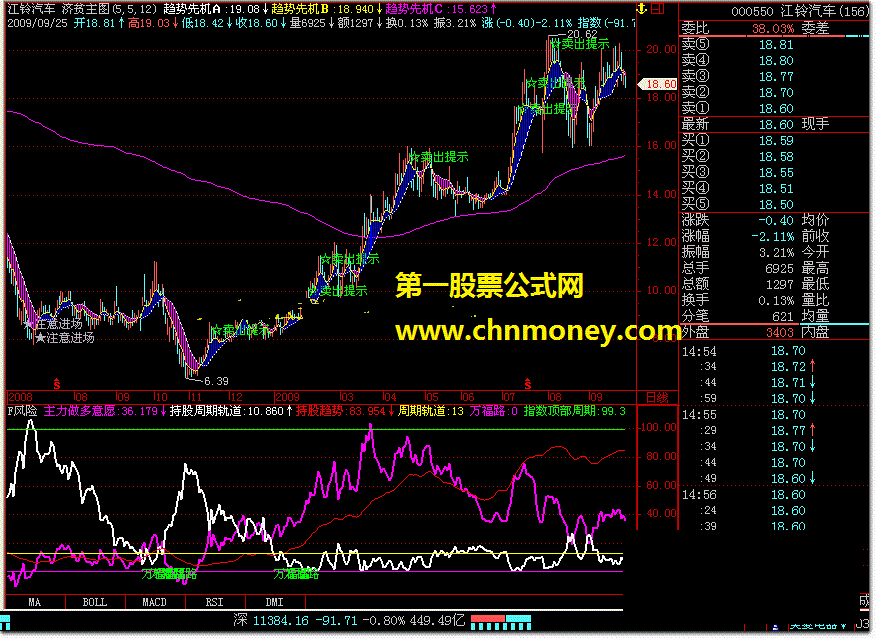Image resolution: width=876 pixels, height=638 pixels.
Task: Switch to the BOLL indicator tab
Action: click(95, 602)
